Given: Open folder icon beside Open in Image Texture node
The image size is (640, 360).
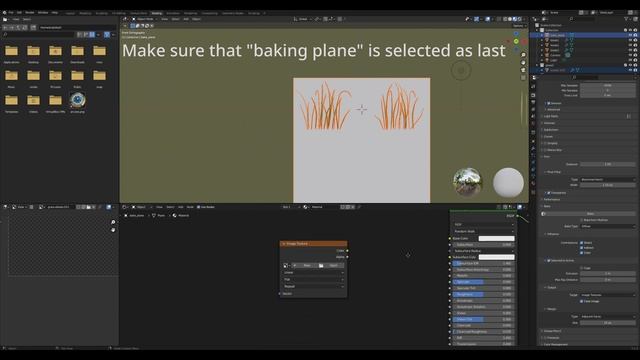Looking at the screenshot, I should [321, 265].
